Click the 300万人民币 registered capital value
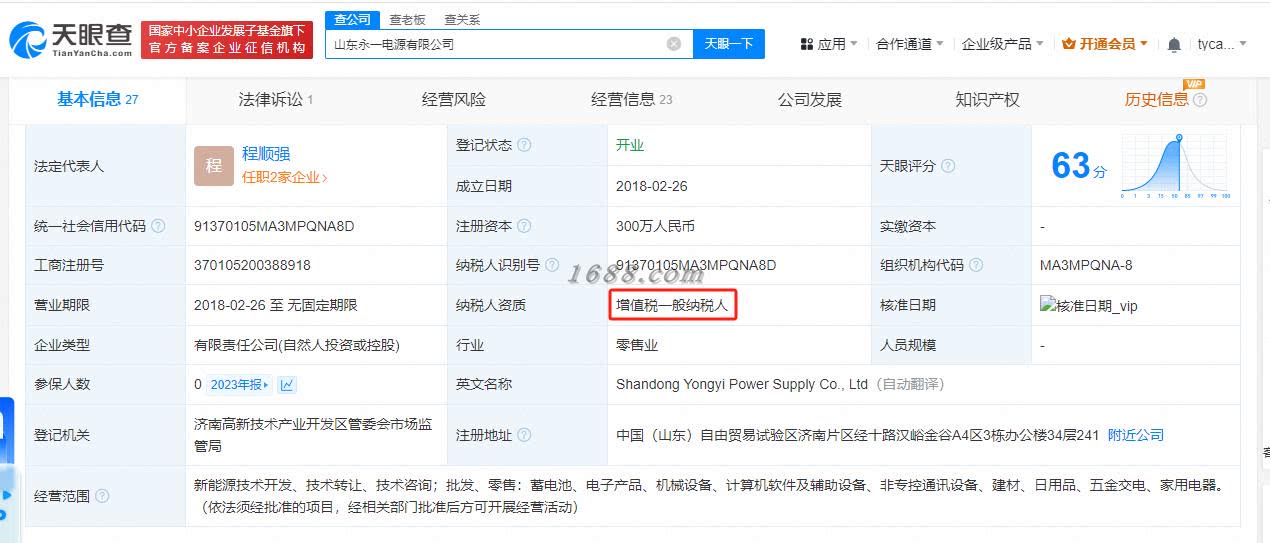The height and width of the screenshot is (543, 1270). tap(655, 226)
